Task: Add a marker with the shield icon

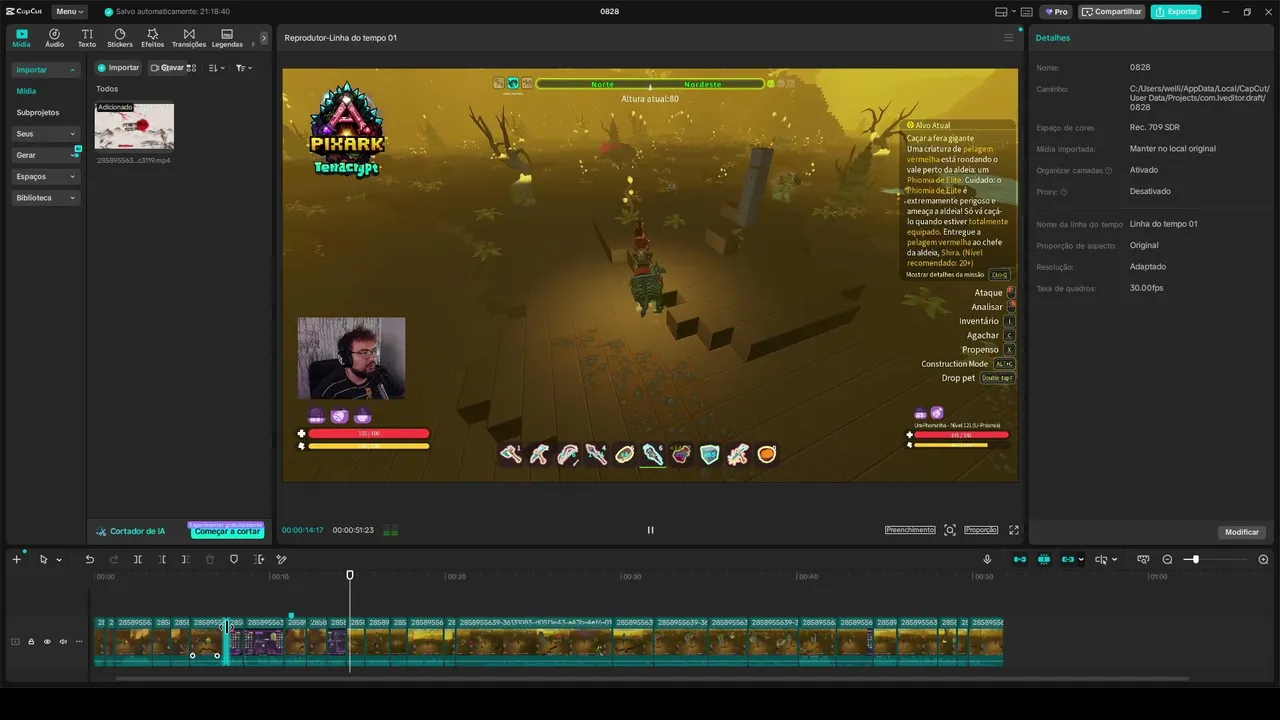Action: tap(234, 559)
